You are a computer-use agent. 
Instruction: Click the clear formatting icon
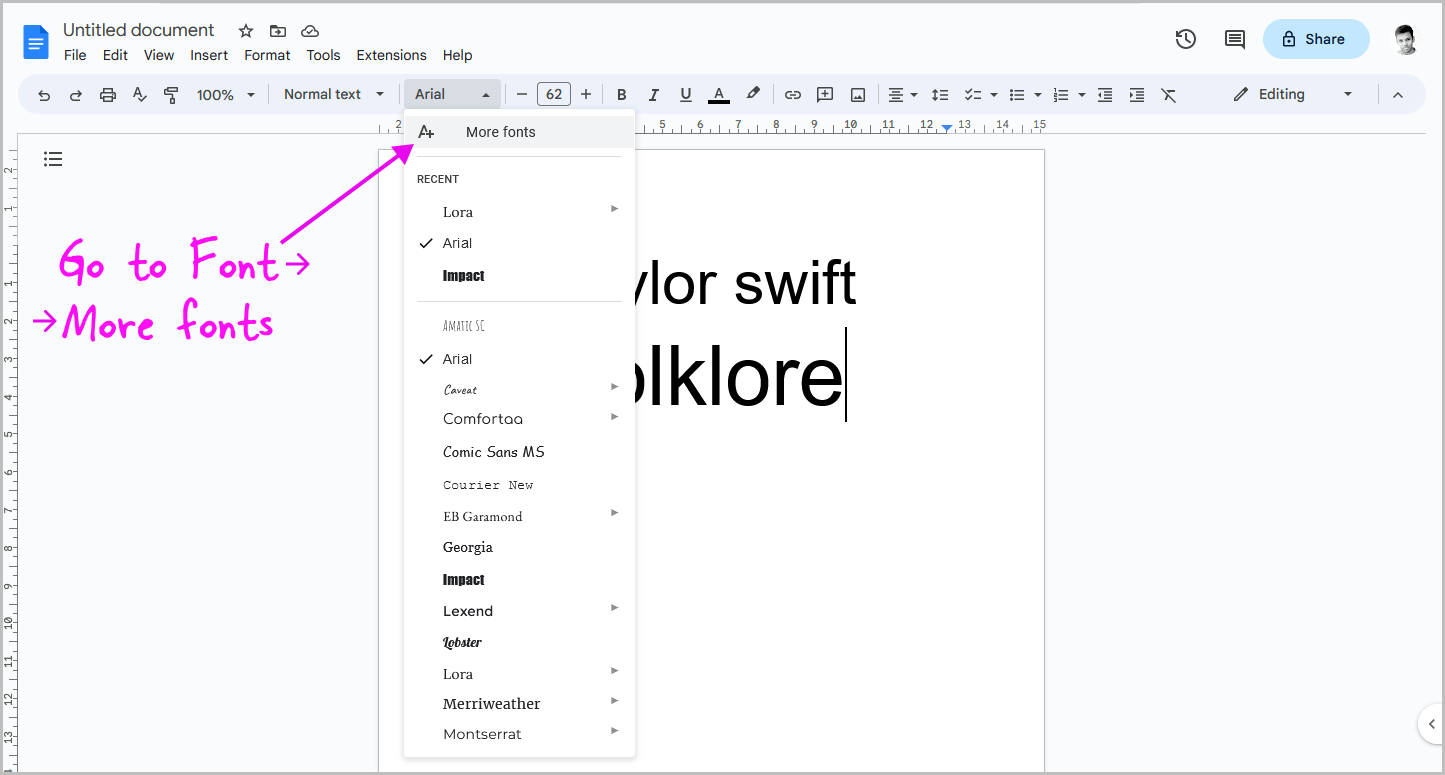click(x=1169, y=95)
